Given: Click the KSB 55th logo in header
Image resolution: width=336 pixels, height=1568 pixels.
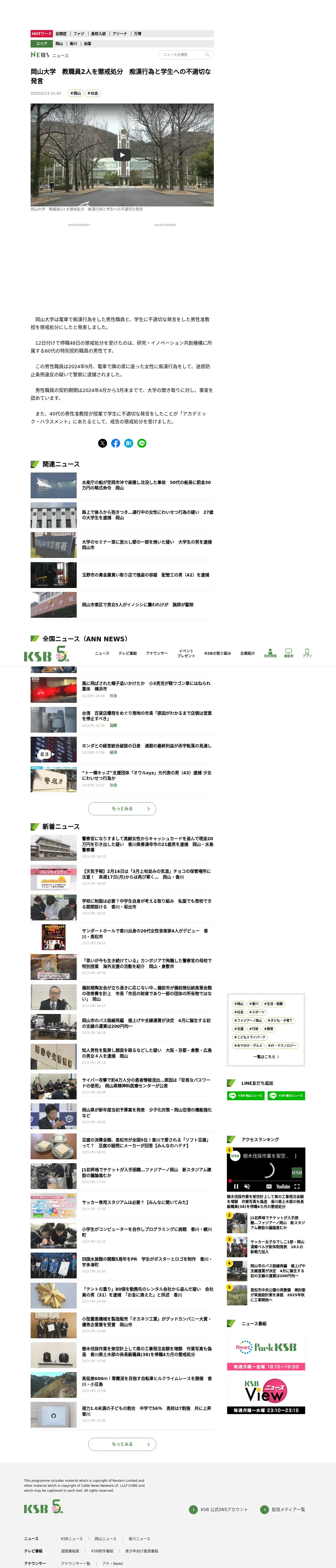Looking at the screenshot, I should pyautogui.click(x=46, y=654).
